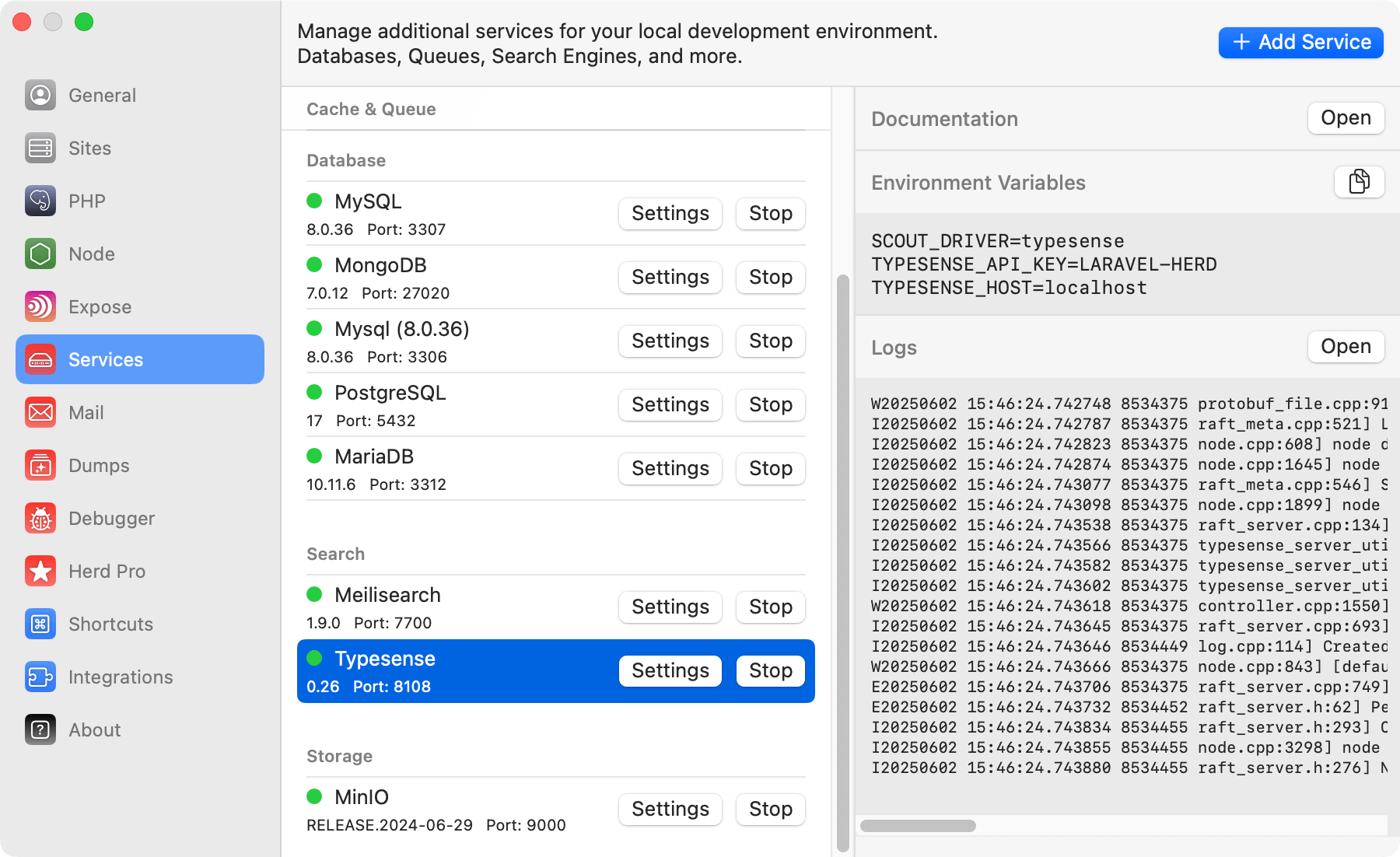The image size is (1400, 857).
Task: Stop the MySQL service on port 3307
Action: (x=770, y=213)
